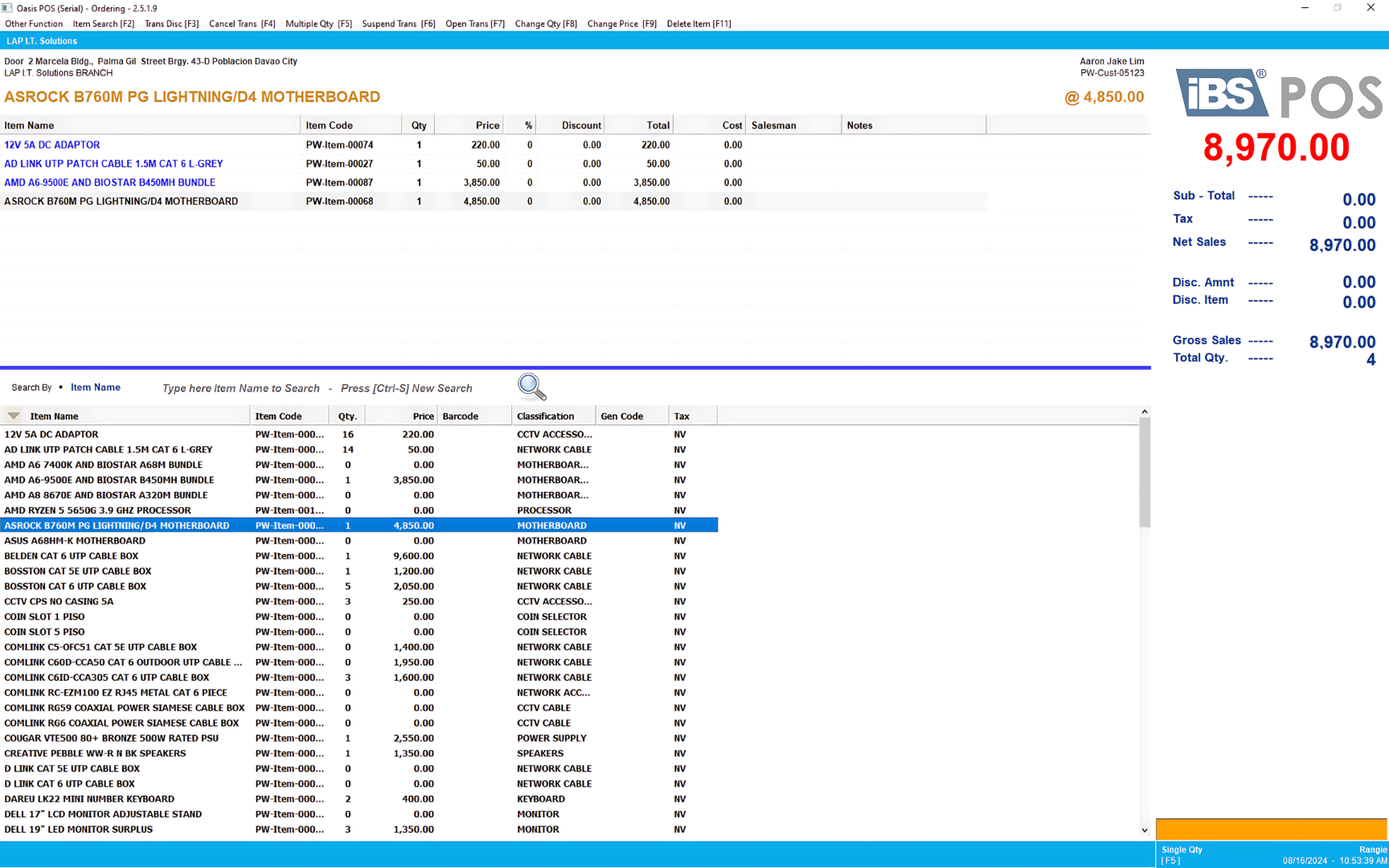Click the magnifying glass search icon
The width and height of the screenshot is (1389, 868).
tap(531, 387)
